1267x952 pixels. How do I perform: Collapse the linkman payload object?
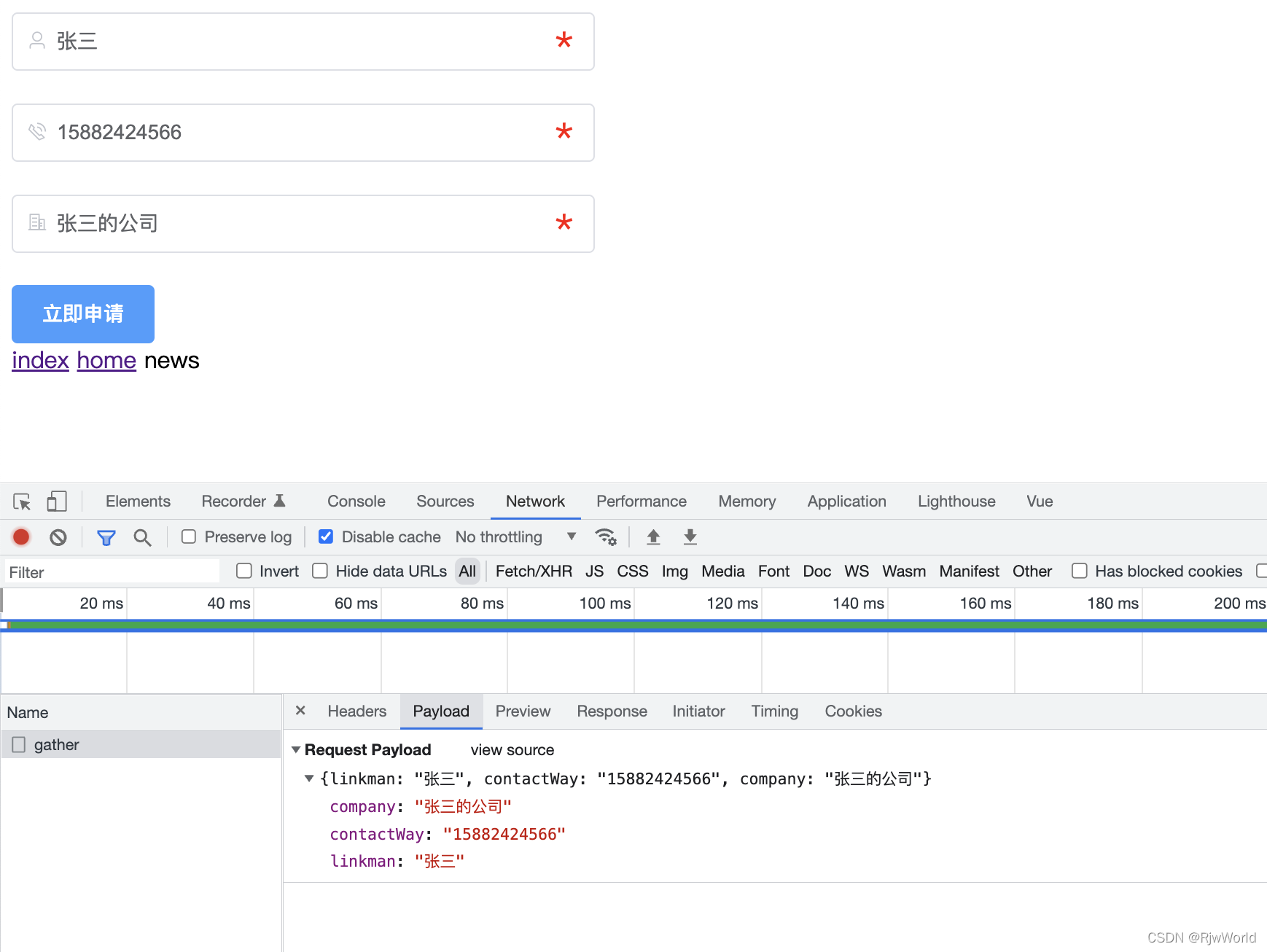[309, 779]
